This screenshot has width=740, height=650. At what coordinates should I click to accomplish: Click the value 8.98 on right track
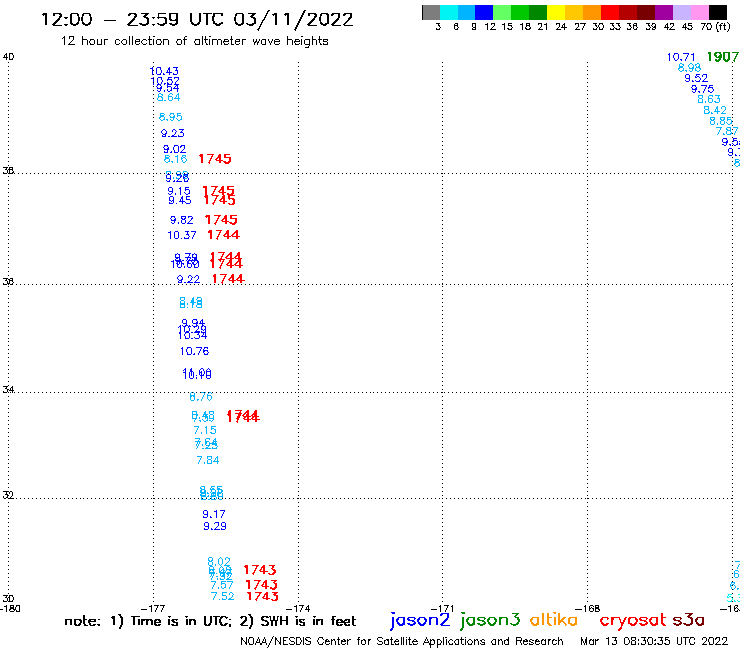click(x=689, y=68)
